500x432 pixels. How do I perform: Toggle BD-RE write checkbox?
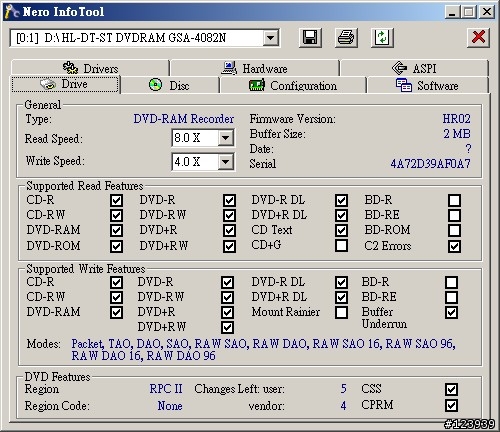pos(451,297)
